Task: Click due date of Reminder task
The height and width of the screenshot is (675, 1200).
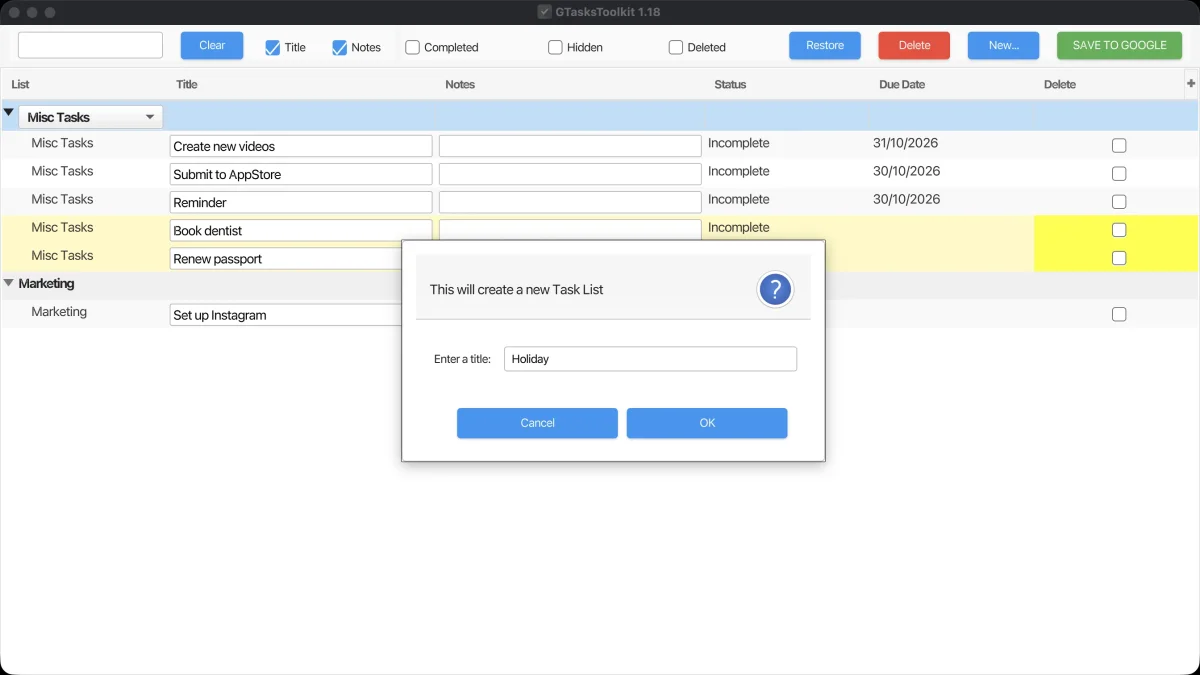Action: (x=906, y=199)
